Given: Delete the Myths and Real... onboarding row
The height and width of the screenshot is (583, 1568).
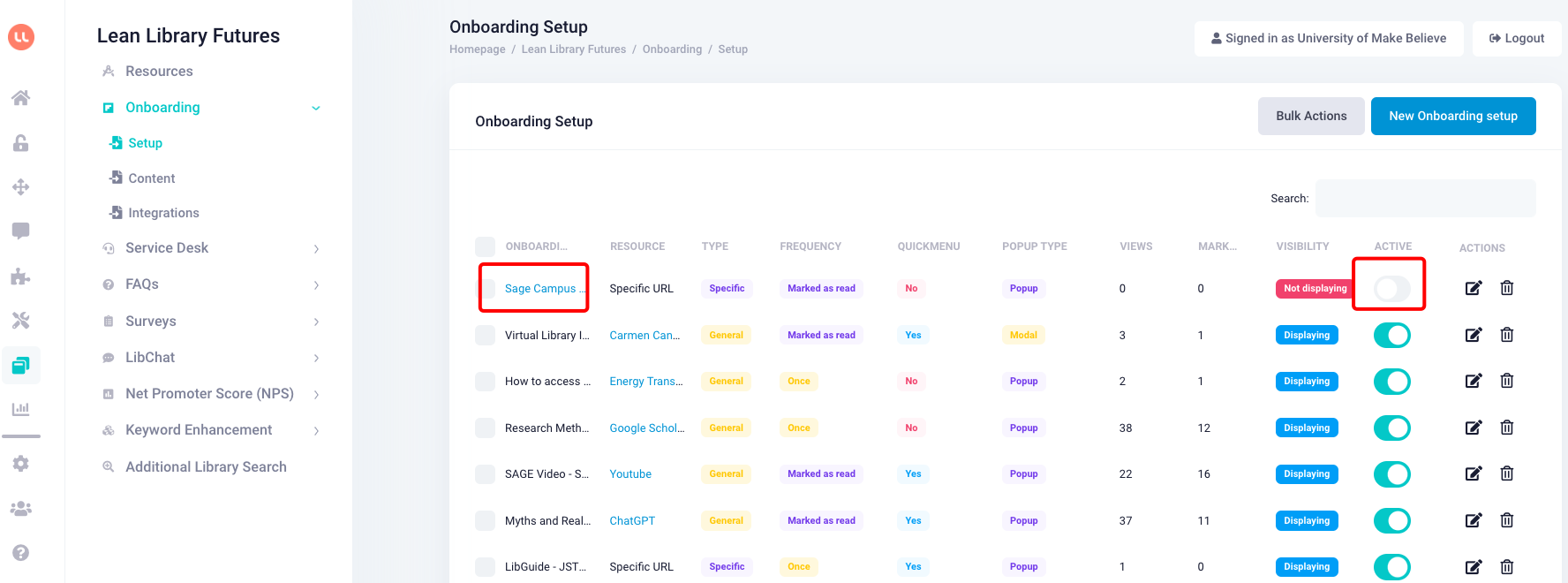Looking at the screenshot, I should point(1507,520).
